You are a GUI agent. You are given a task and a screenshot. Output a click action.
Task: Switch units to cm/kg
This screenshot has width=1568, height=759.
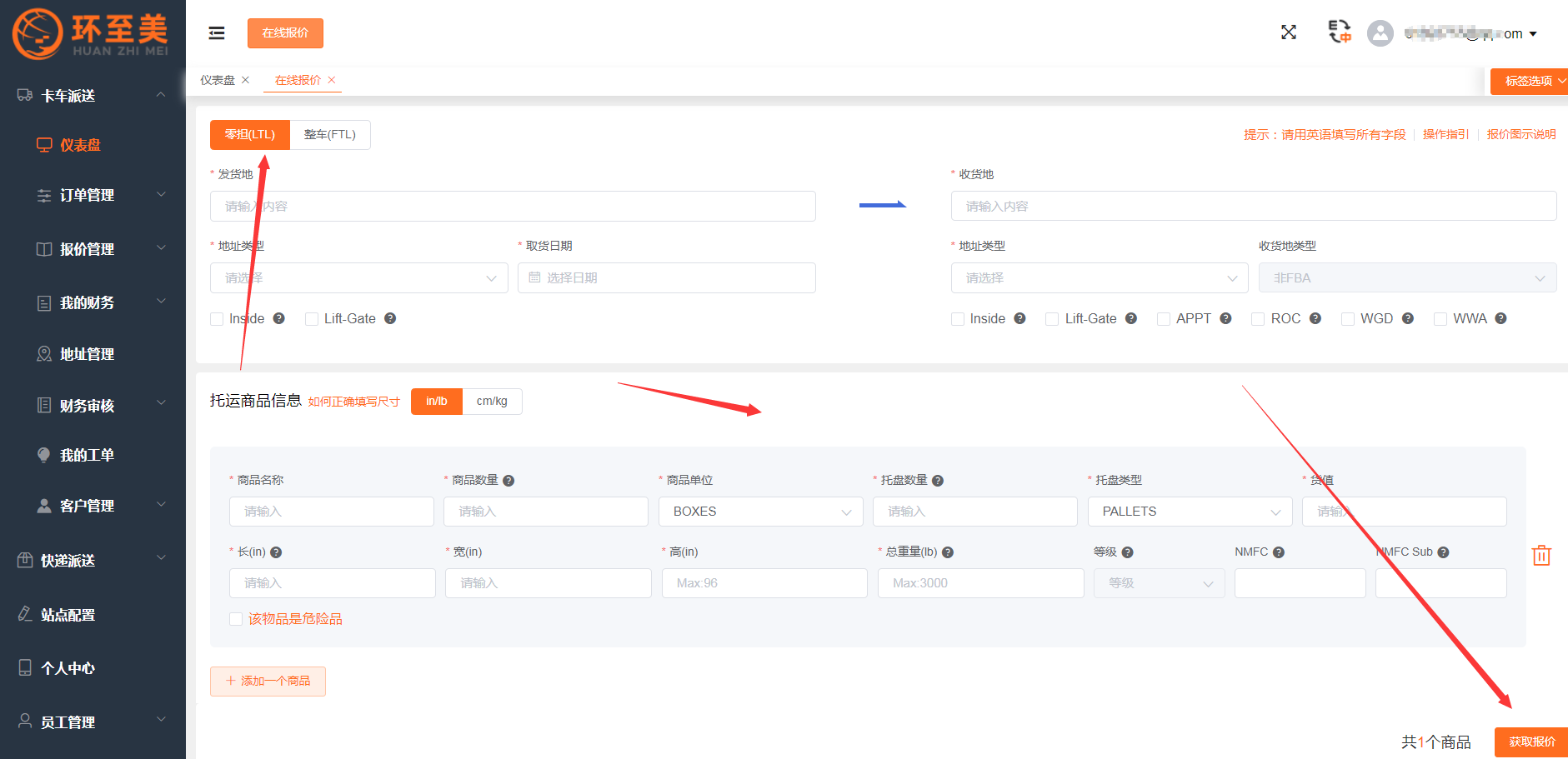coord(492,402)
